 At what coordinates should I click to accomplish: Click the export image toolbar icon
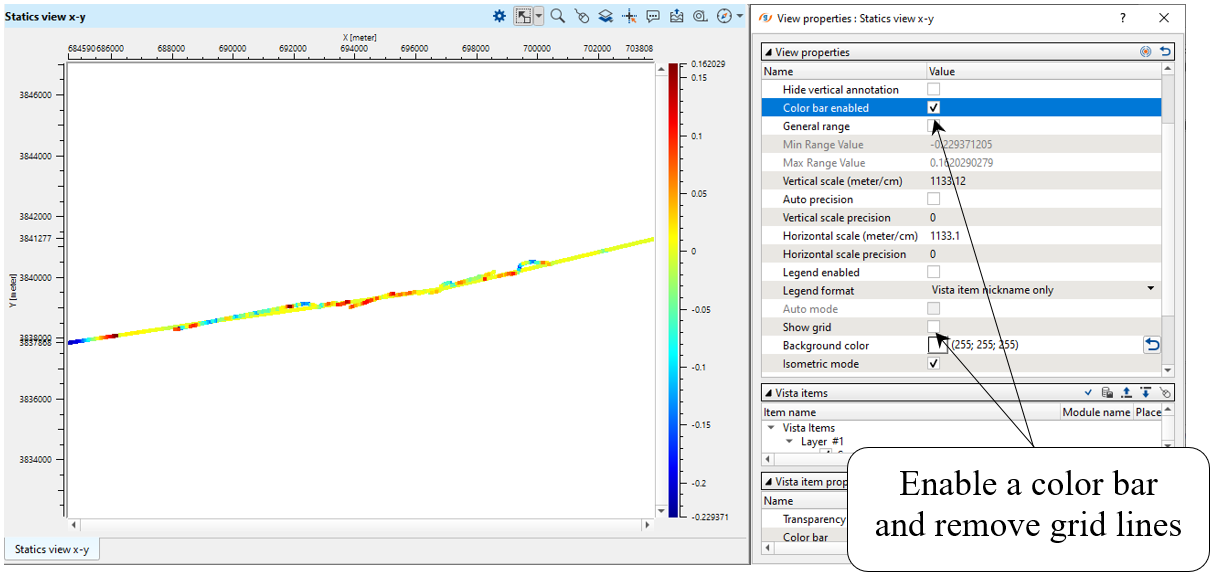click(677, 16)
